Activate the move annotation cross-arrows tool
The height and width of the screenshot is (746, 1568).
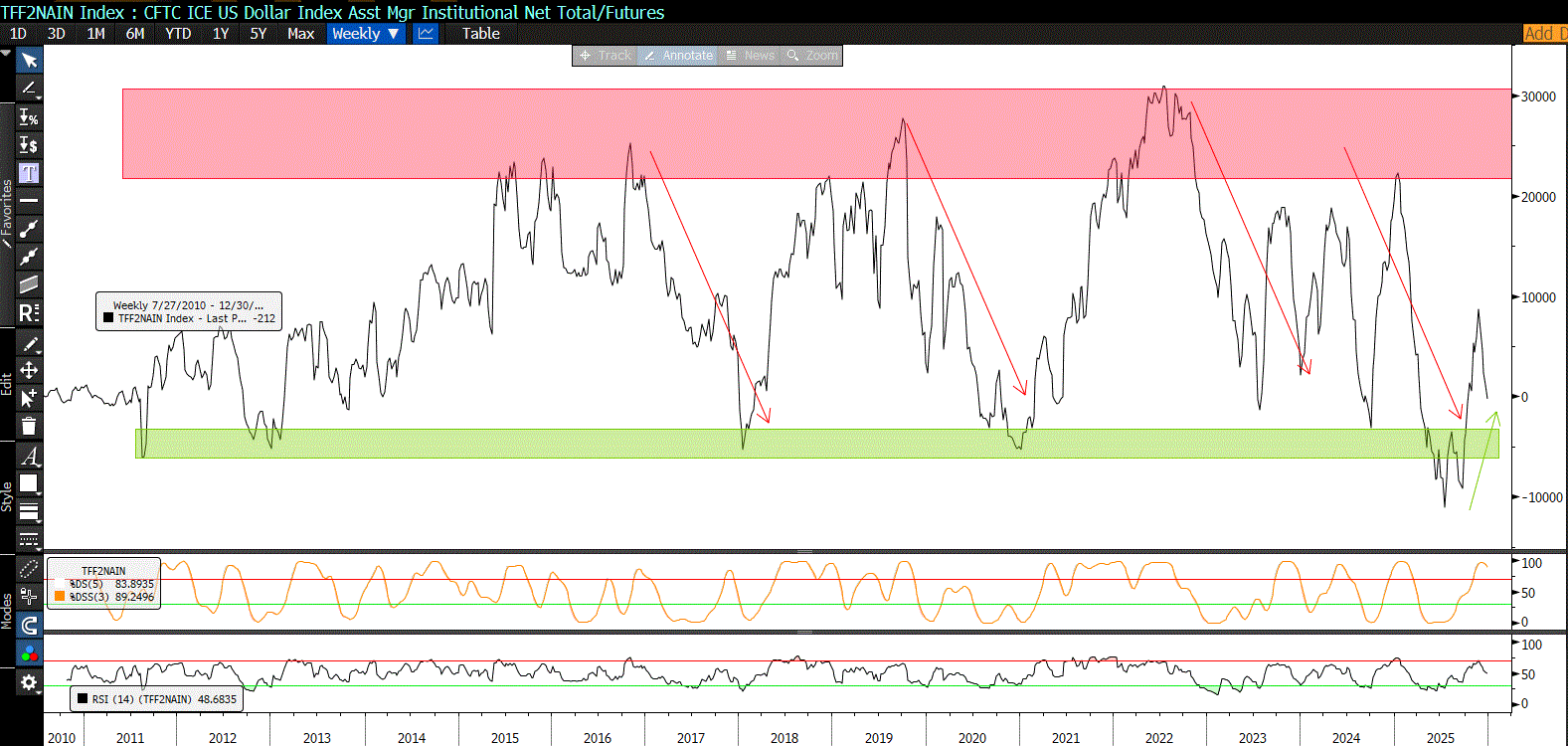tap(29, 370)
